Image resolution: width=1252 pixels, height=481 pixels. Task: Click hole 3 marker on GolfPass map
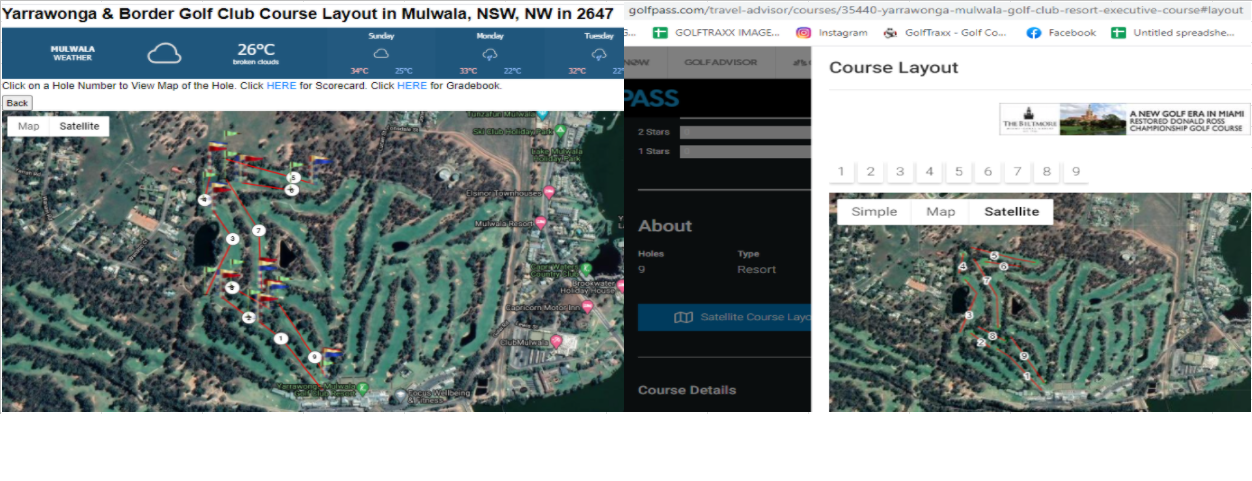pyautogui.click(x=969, y=315)
